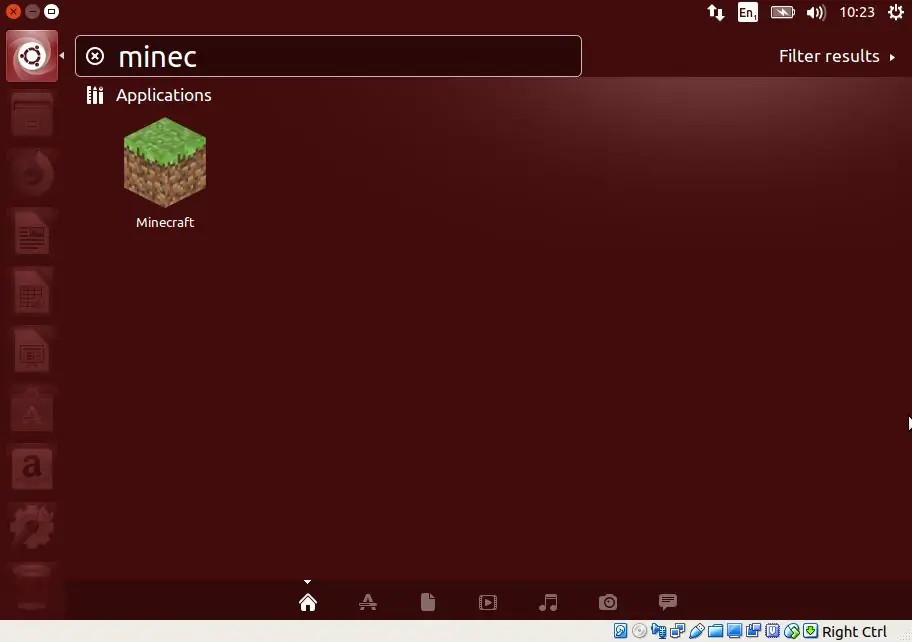912x642 pixels.
Task: Restore the Dash with the maximize button
Action: pos(51,12)
